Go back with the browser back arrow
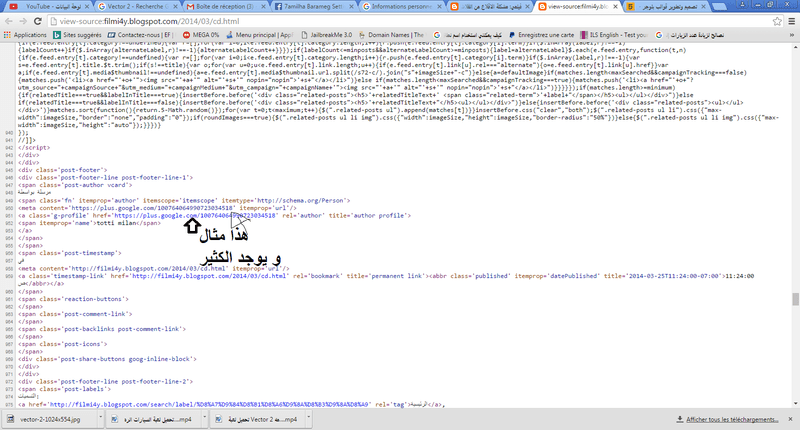Viewport: 800px width, 430px height. click(9, 21)
